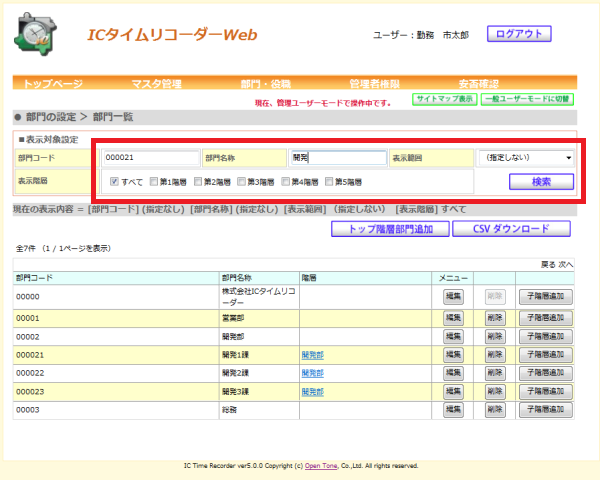The height and width of the screenshot is (480, 600).
Task: Edit department 00003 総務
Action: pos(453,410)
